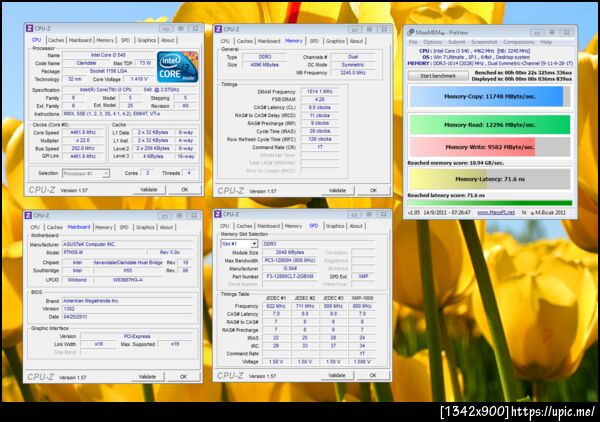This screenshot has height=422, width=600.
Task: Select the CPU tab in the Memory-tab window
Action: [x=225, y=41]
